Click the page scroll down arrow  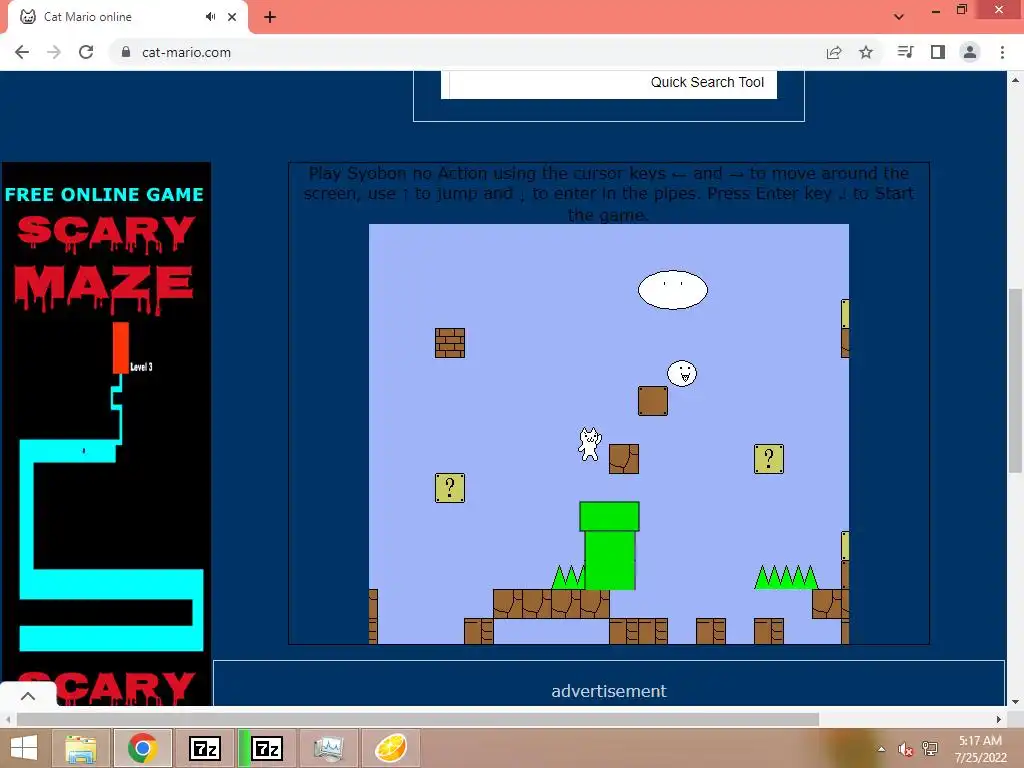1015,702
